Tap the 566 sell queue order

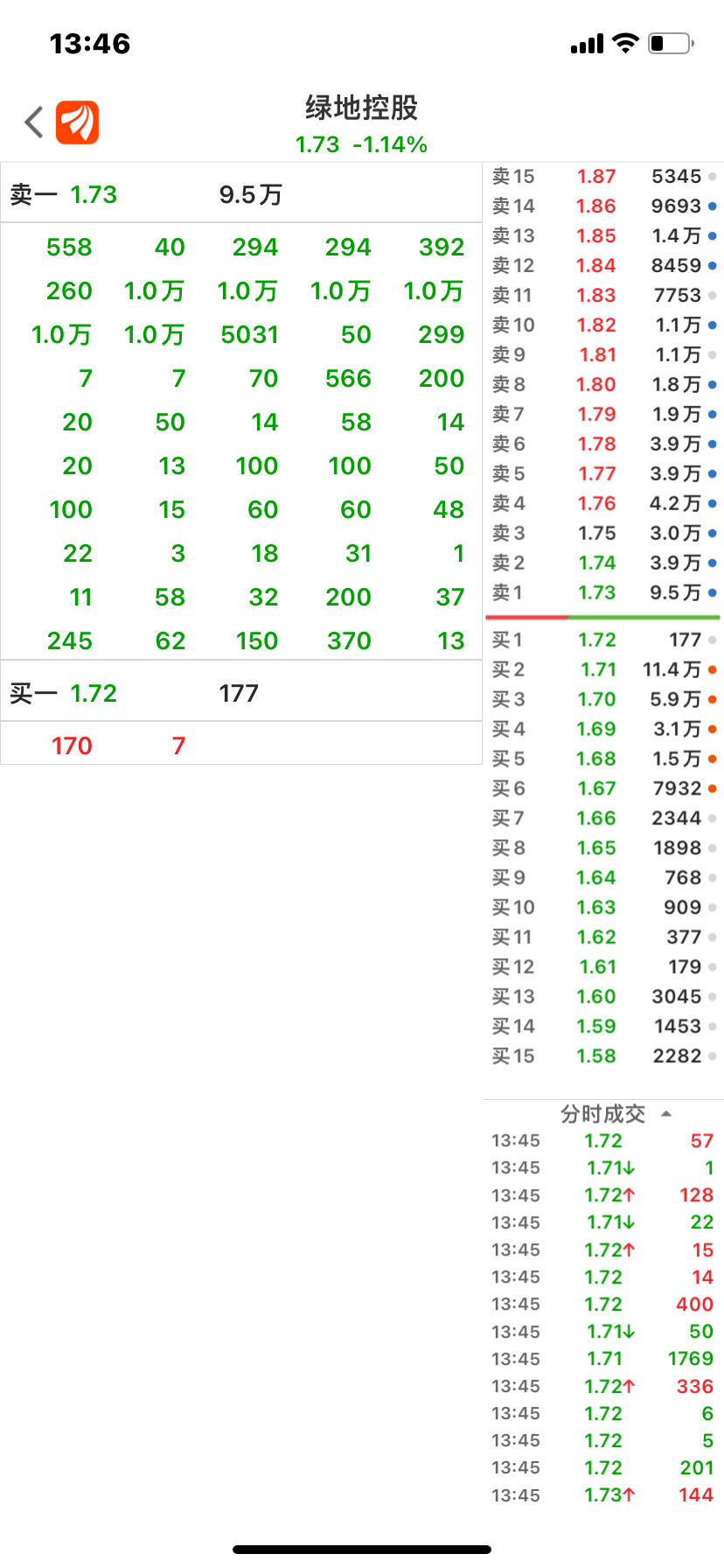point(348,379)
